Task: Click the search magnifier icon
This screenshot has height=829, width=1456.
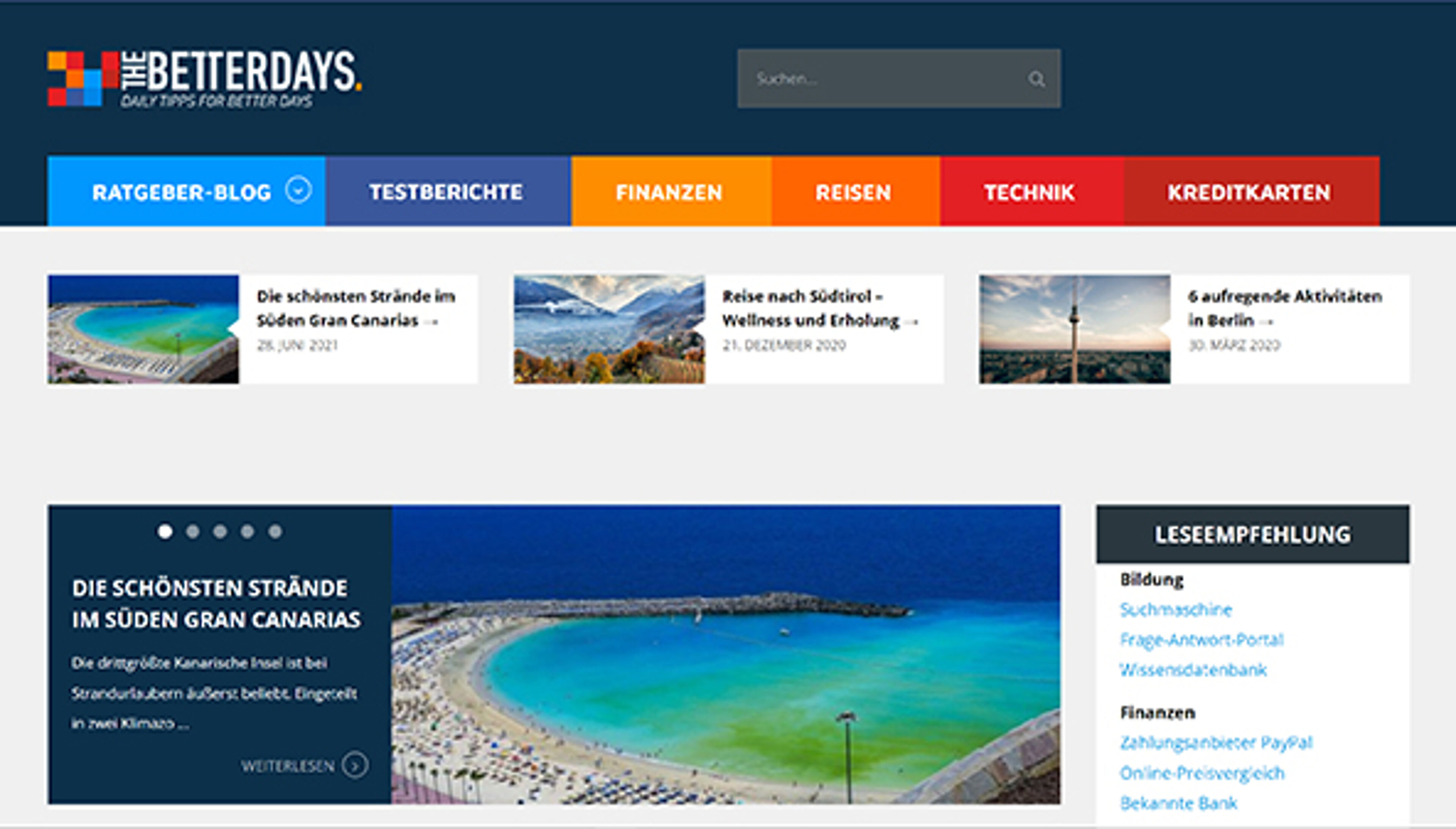Action: pos(1036,79)
